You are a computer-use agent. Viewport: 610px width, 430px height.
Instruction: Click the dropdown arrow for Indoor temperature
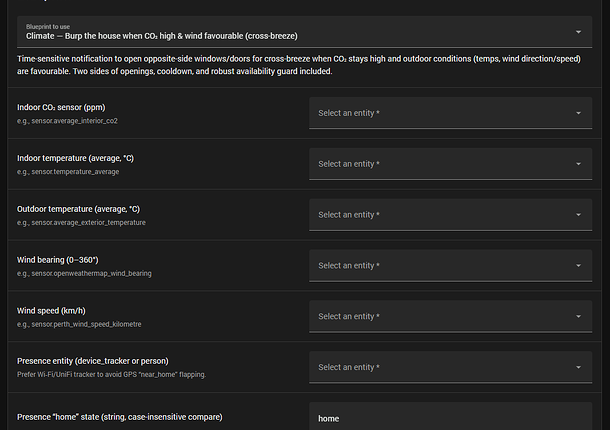click(578, 163)
